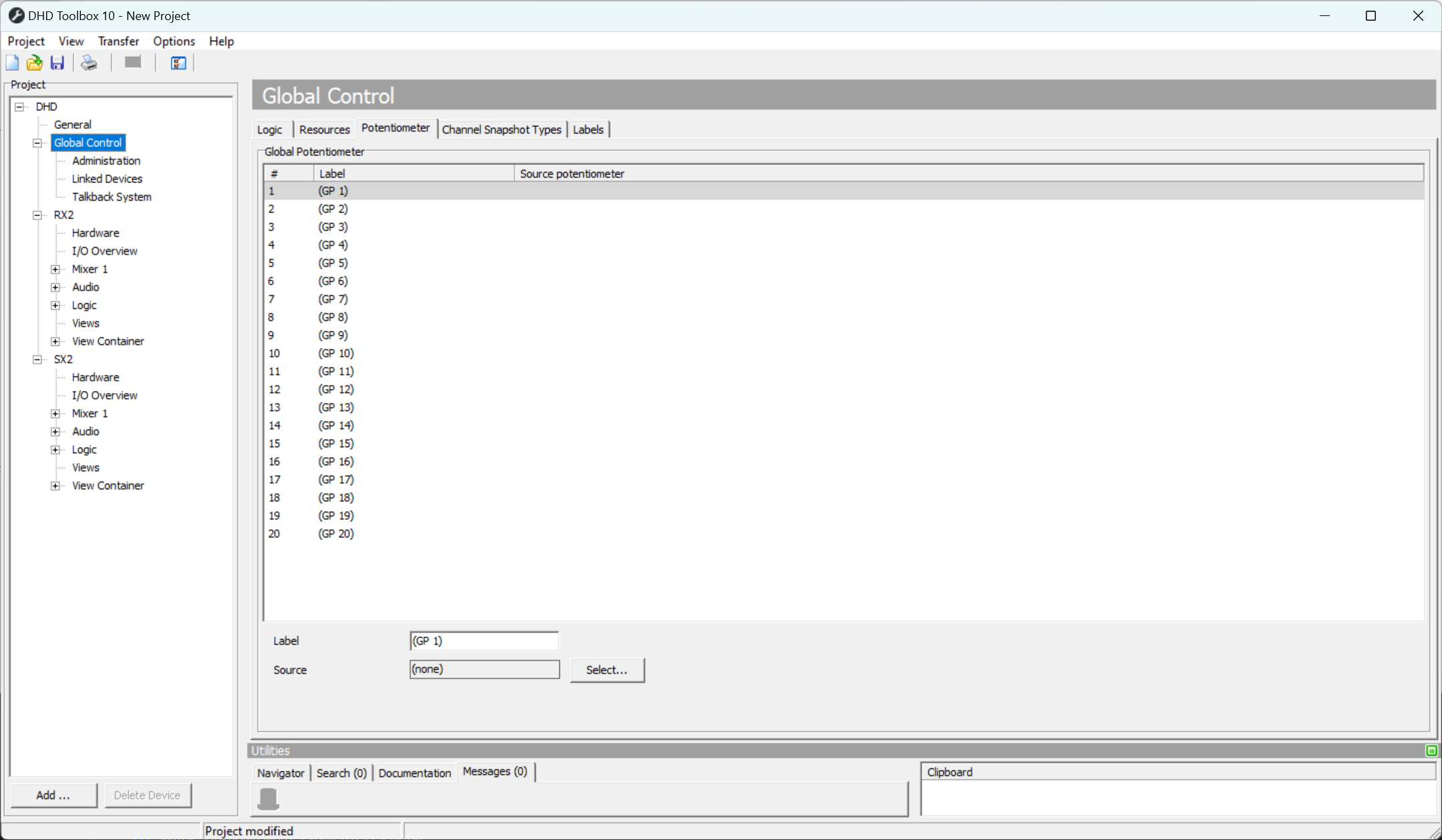Click the checklist options toolbar icon
The height and width of the screenshot is (840, 1442).
178,63
